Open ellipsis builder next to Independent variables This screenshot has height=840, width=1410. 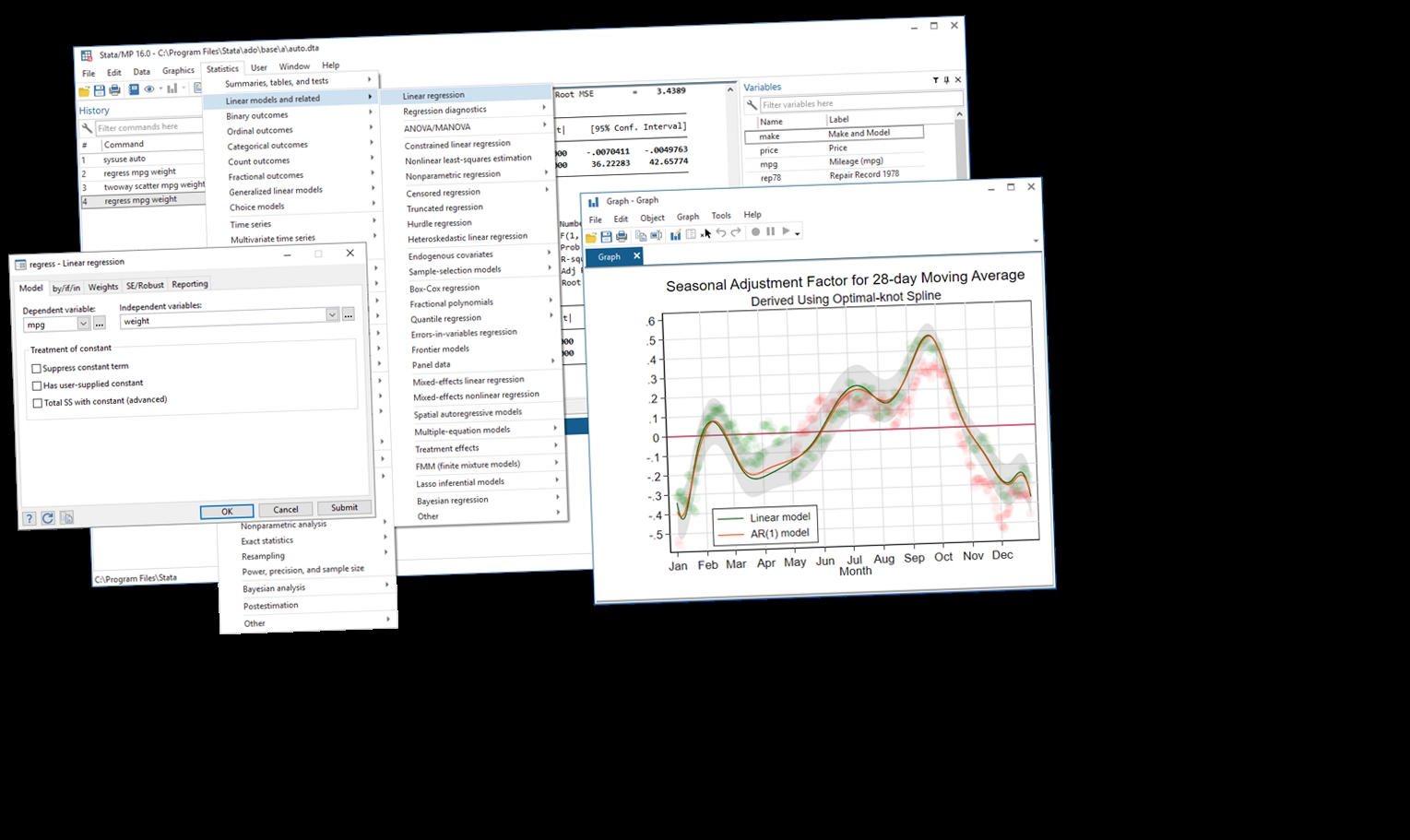348,314
